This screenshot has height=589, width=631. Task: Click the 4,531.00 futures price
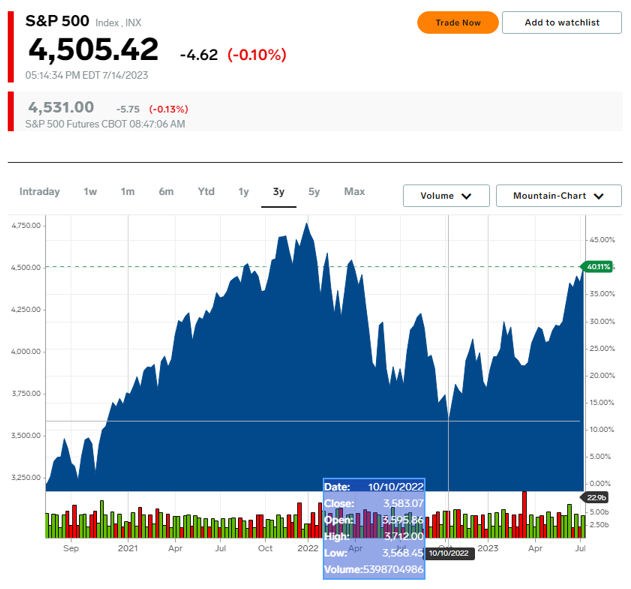click(61, 107)
